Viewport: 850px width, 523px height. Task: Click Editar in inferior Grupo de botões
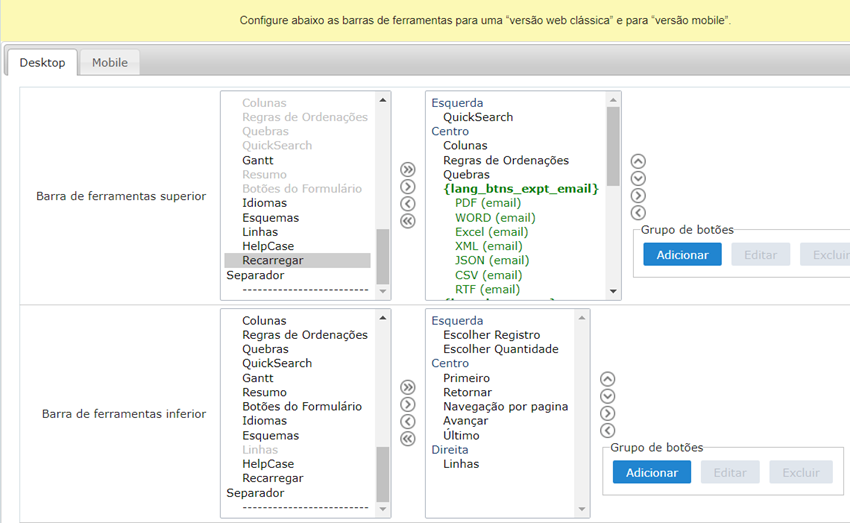point(730,473)
